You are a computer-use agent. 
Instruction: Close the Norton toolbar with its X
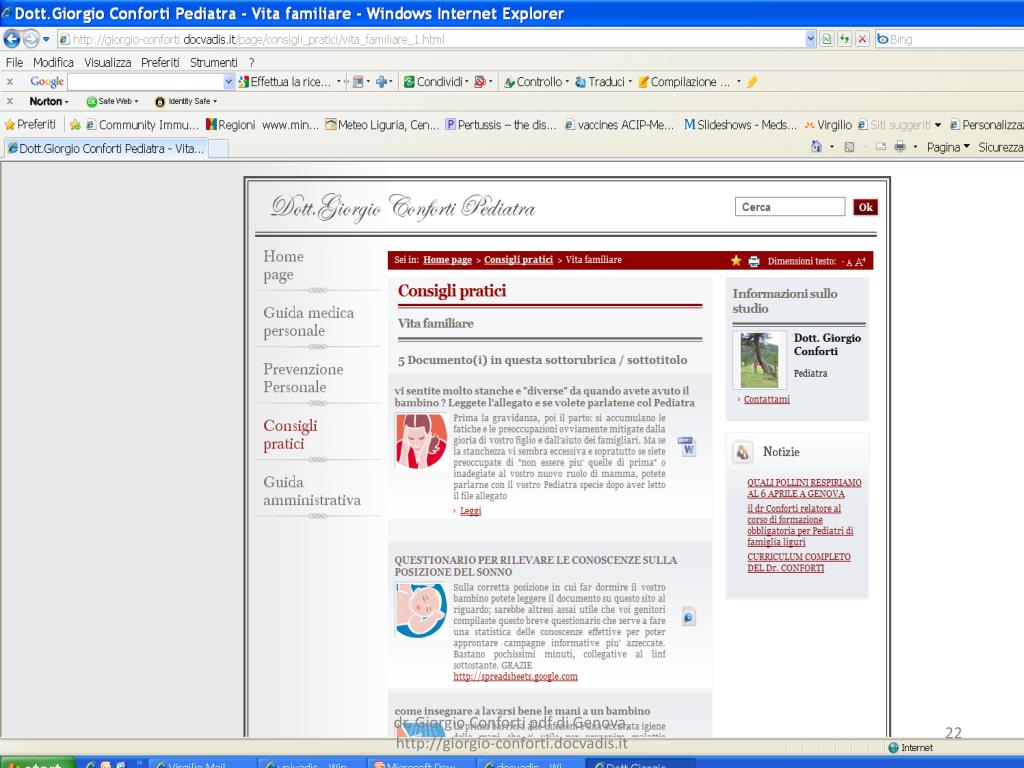point(10,101)
